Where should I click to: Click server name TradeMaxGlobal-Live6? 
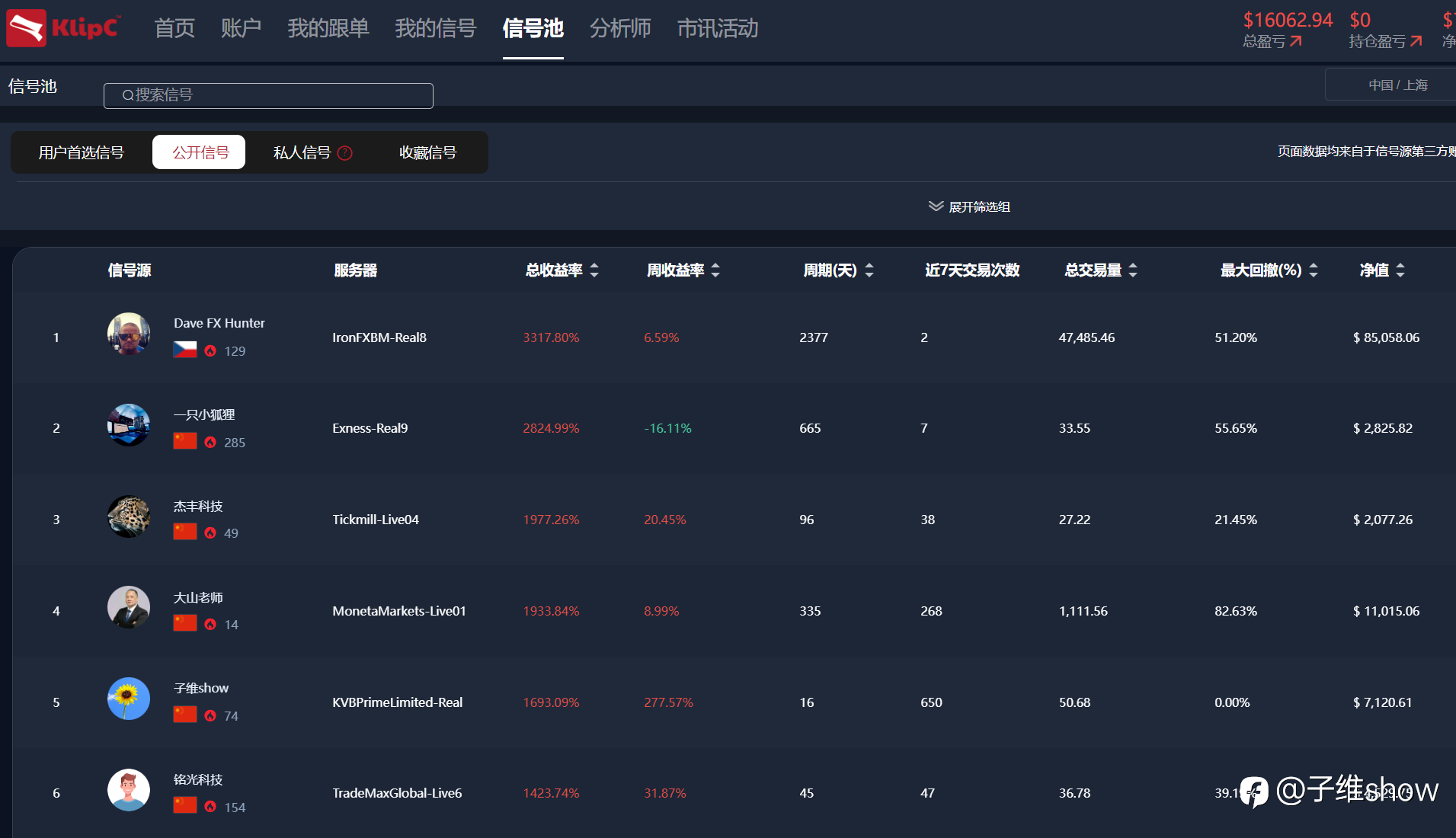click(x=397, y=793)
